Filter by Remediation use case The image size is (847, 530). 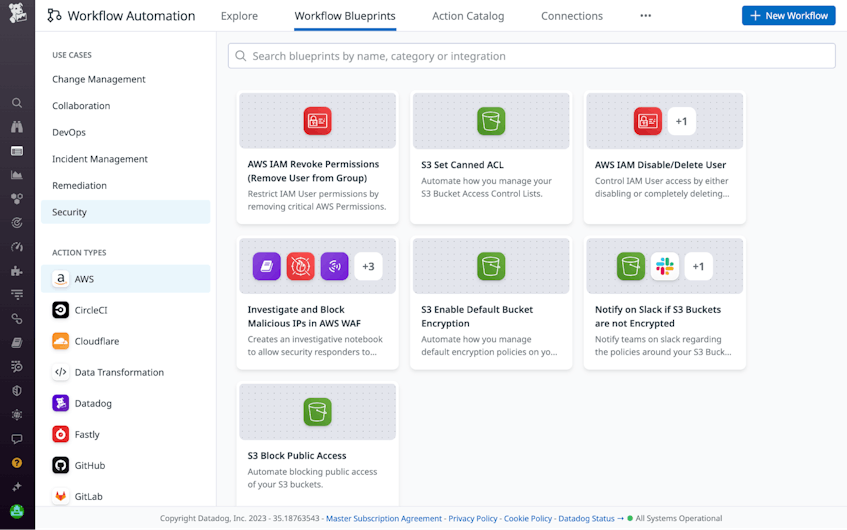pos(79,185)
